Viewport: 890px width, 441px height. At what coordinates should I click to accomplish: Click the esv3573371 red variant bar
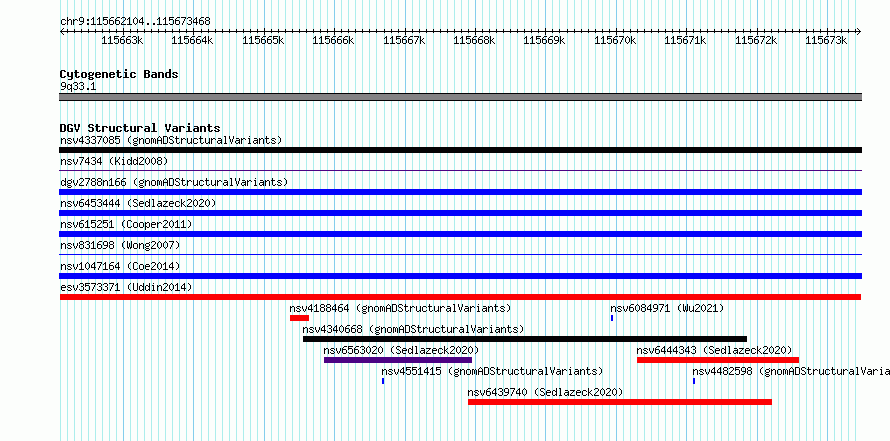point(460,297)
